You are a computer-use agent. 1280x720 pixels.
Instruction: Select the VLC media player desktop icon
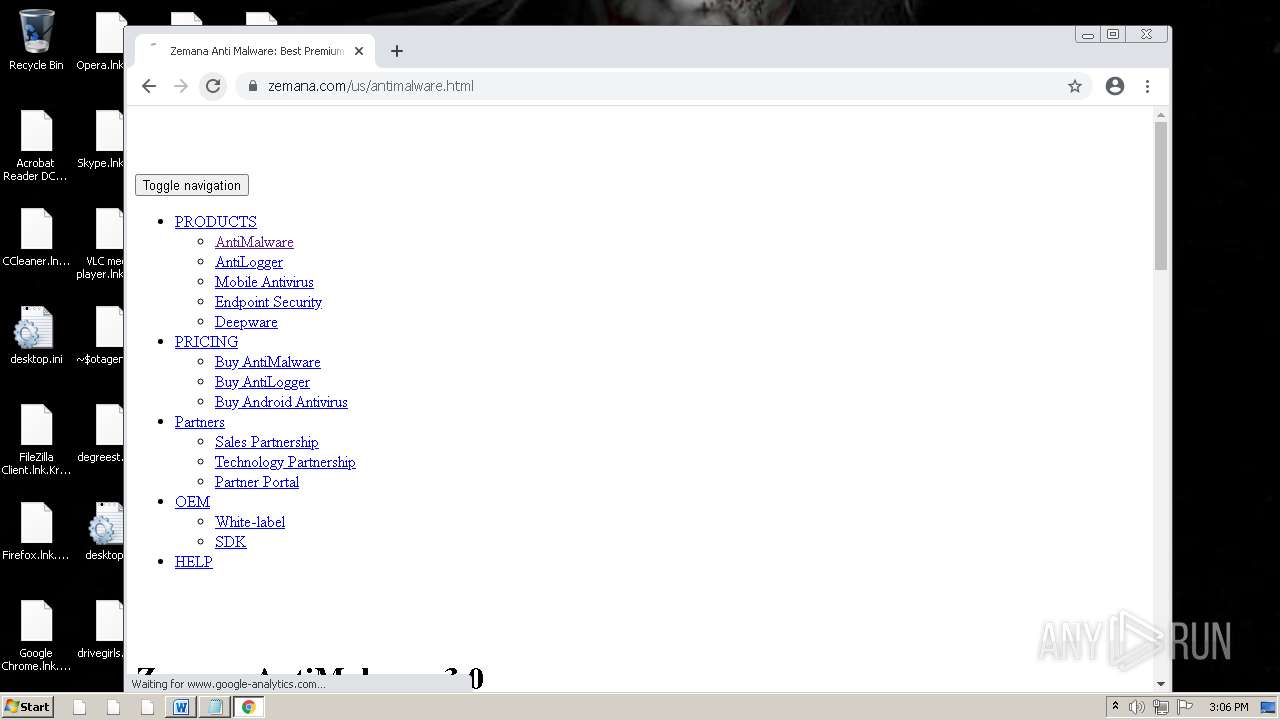(x=101, y=244)
